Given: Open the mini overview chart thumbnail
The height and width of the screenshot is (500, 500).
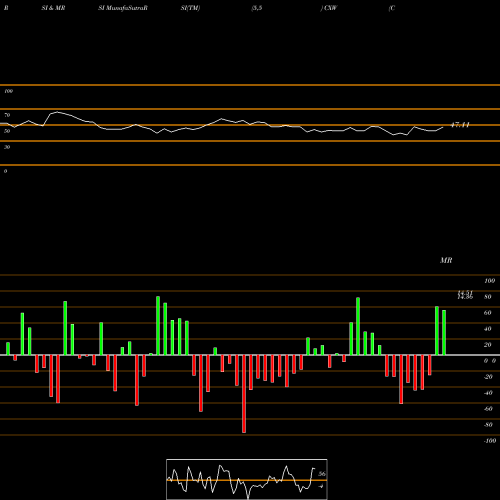Looking at the screenshot, I should click(x=247, y=479).
